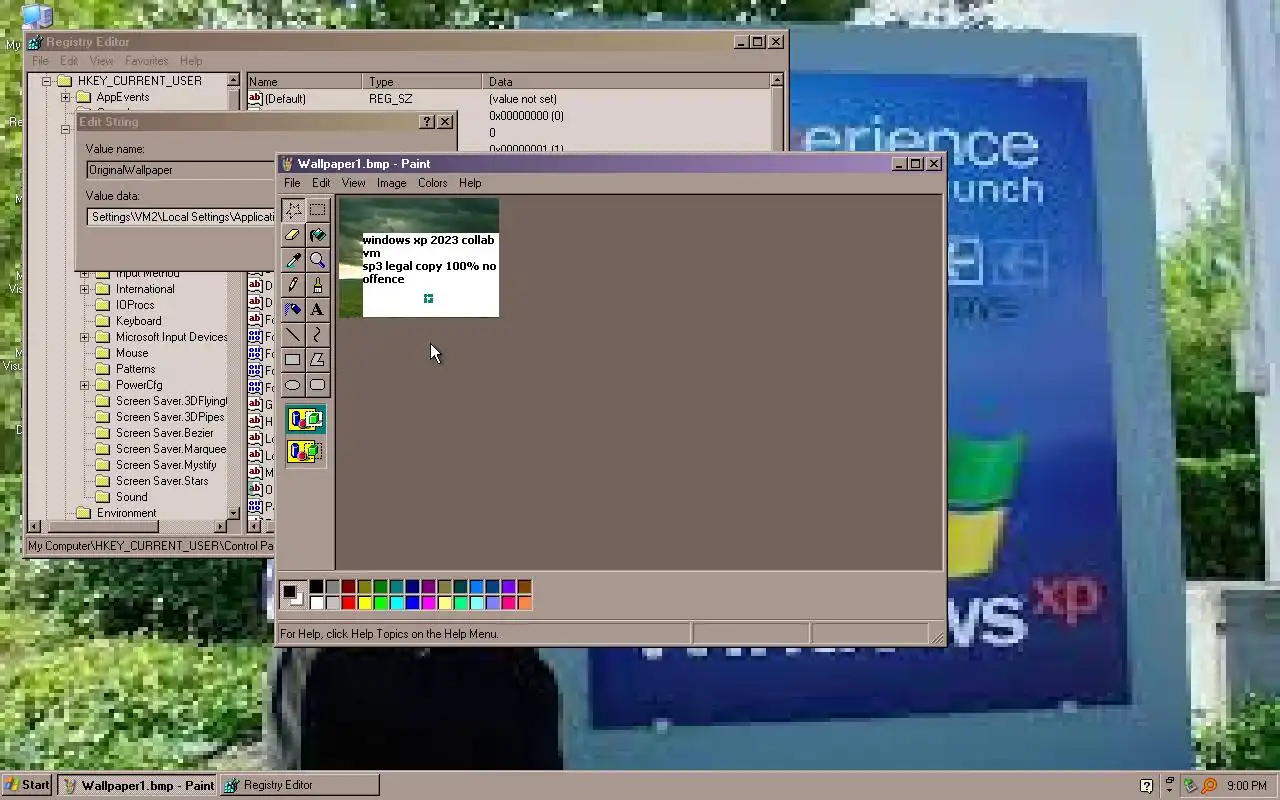
Task: Click the foreground/background color indicator box
Action: (x=293, y=595)
